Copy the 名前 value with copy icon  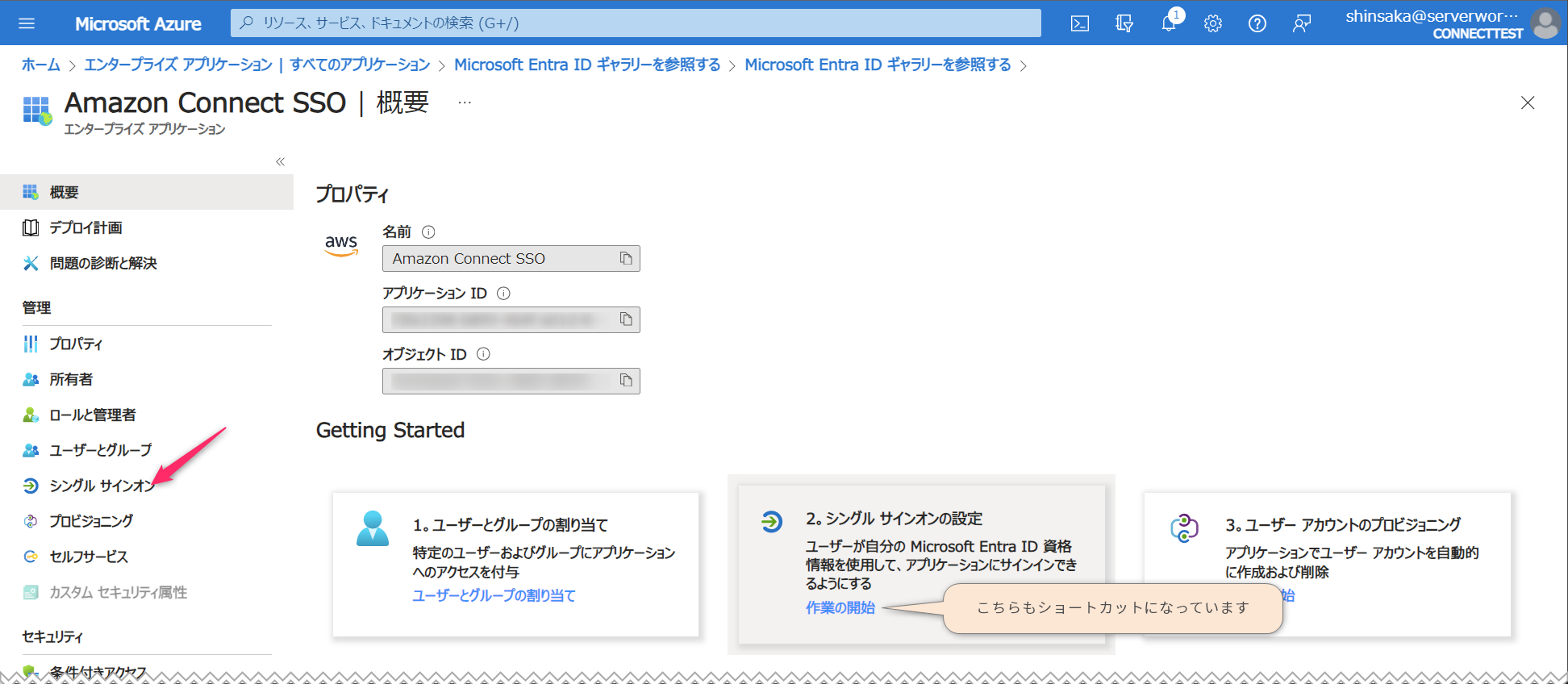point(626,258)
